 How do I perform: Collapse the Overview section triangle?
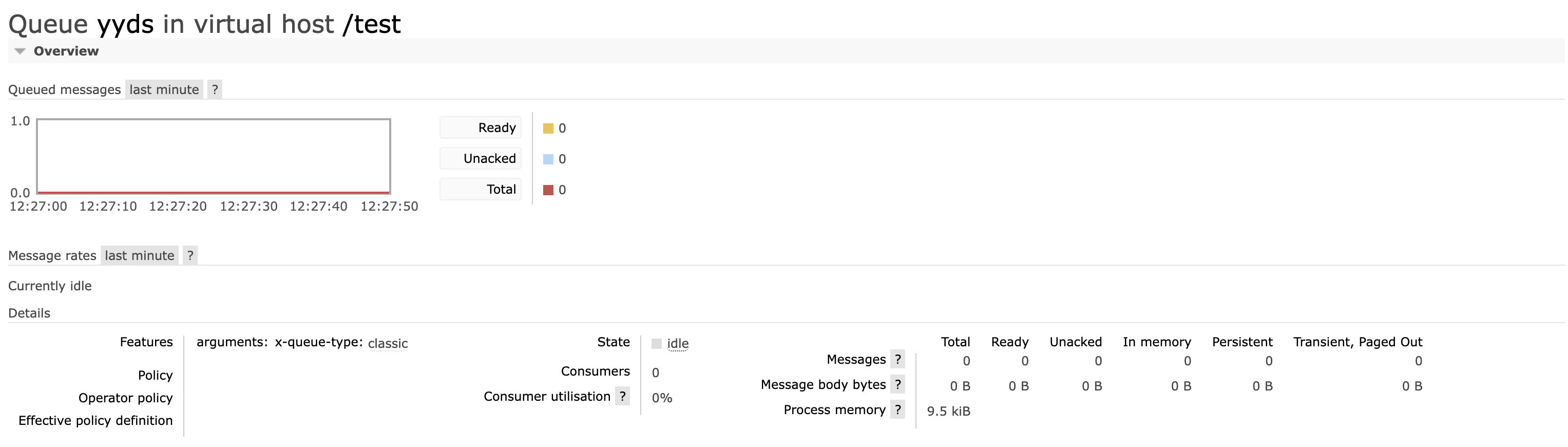[20, 51]
